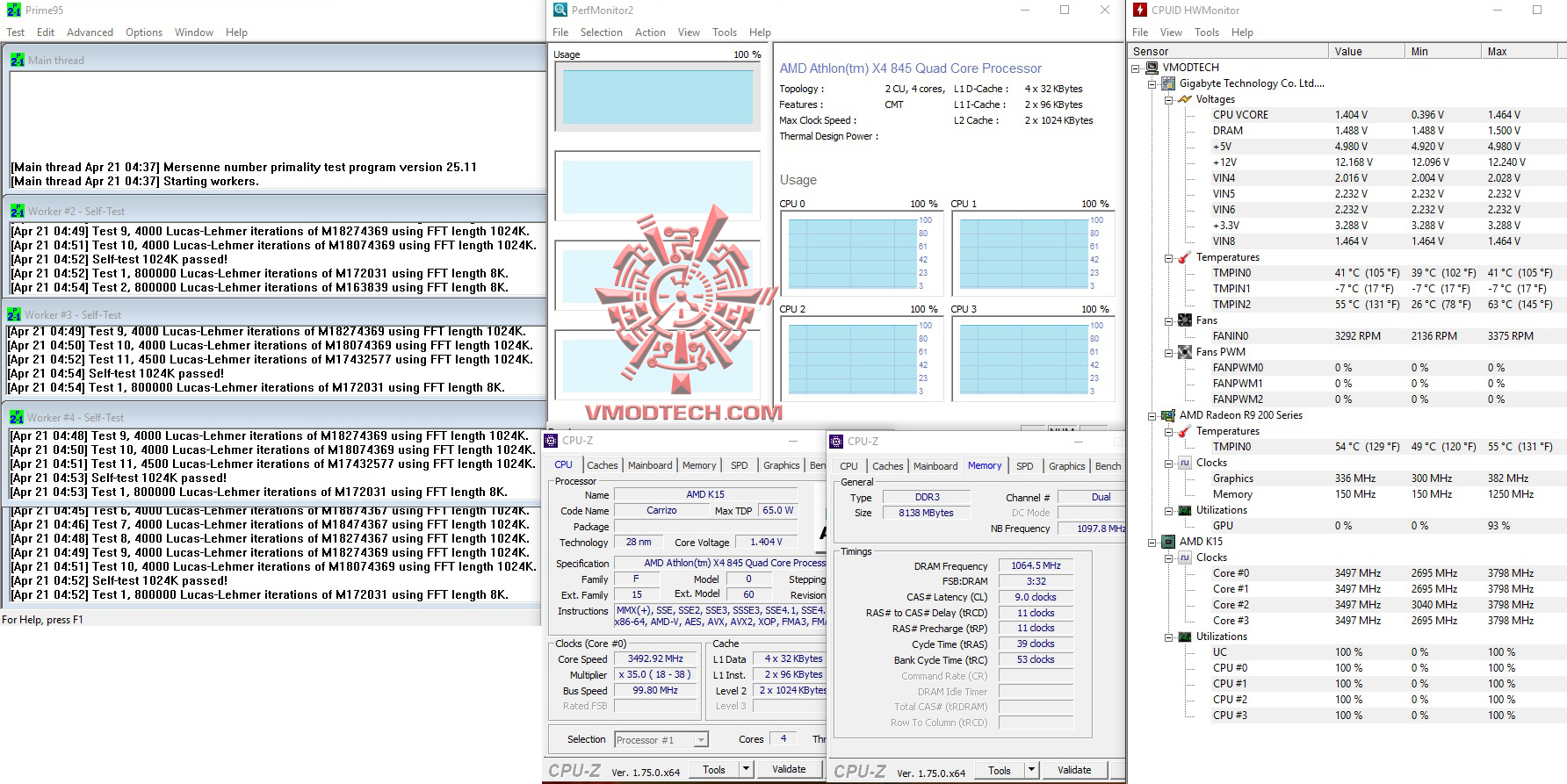The width and height of the screenshot is (1567, 784).
Task: Select the DRAM voltage row in HWMonitor
Action: coord(1348,131)
